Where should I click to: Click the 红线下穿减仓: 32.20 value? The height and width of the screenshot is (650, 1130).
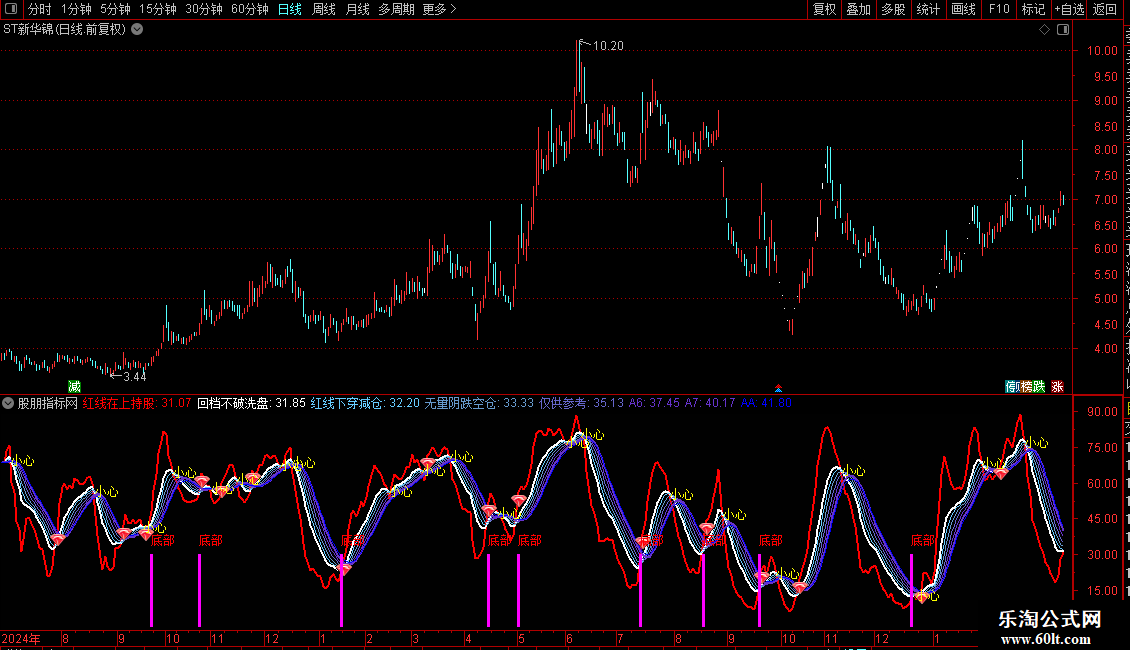pyautogui.click(x=365, y=403)
